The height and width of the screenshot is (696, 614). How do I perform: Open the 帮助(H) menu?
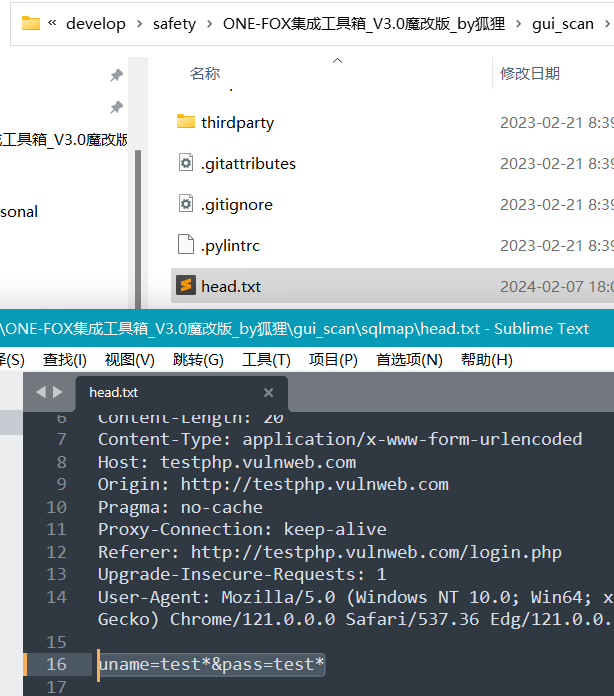pyautogui.click(x=487, y=360)
